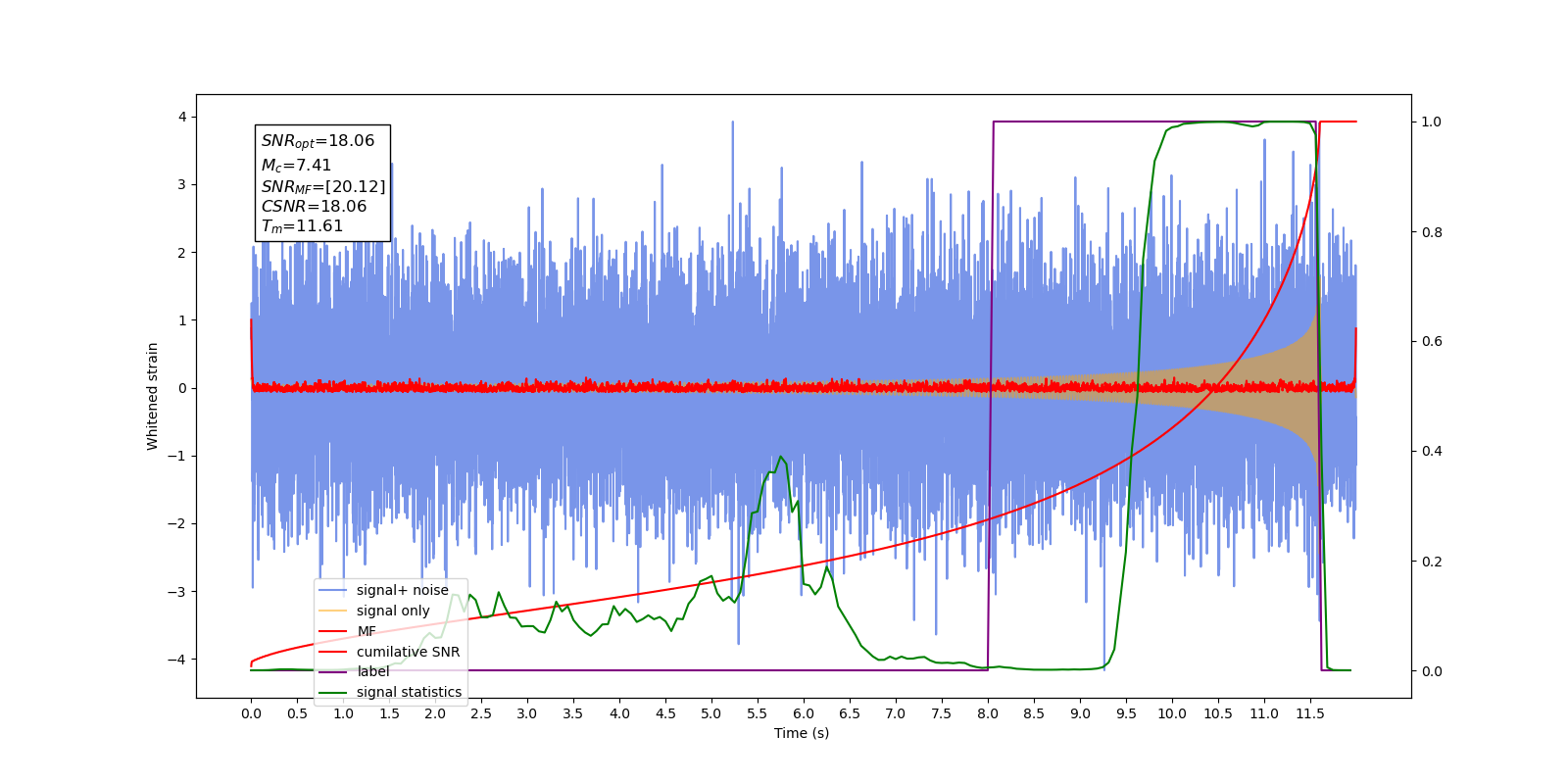This screenshot has width=1568, height=784.
Task: Click the tan signal-only envelope near merger
Action: 1289,388
